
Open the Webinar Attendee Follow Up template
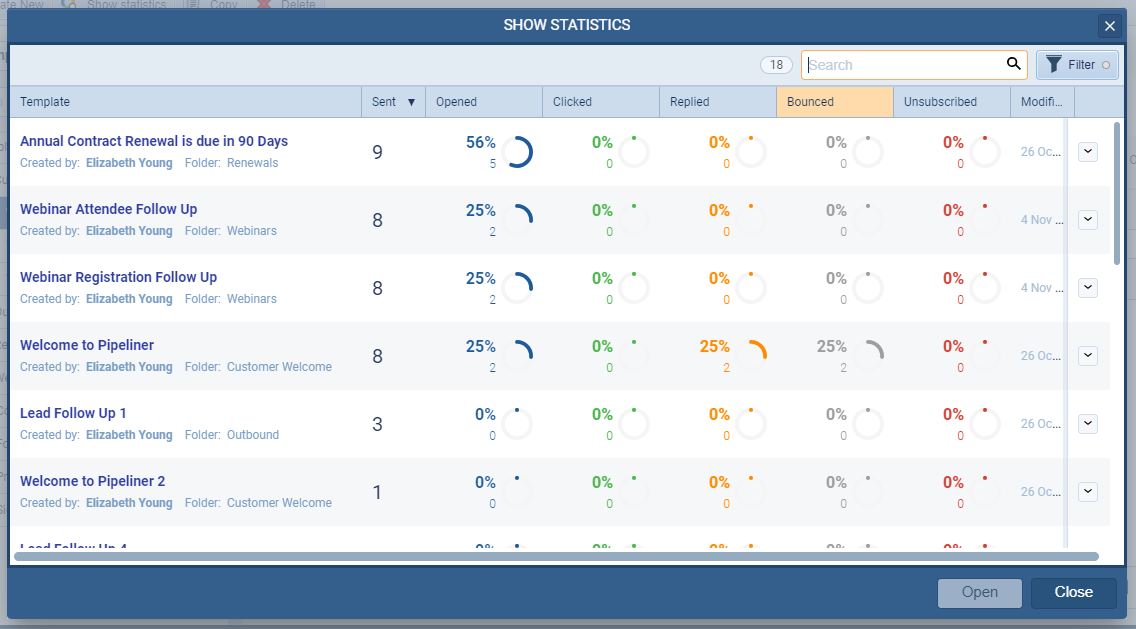(108, 209)
